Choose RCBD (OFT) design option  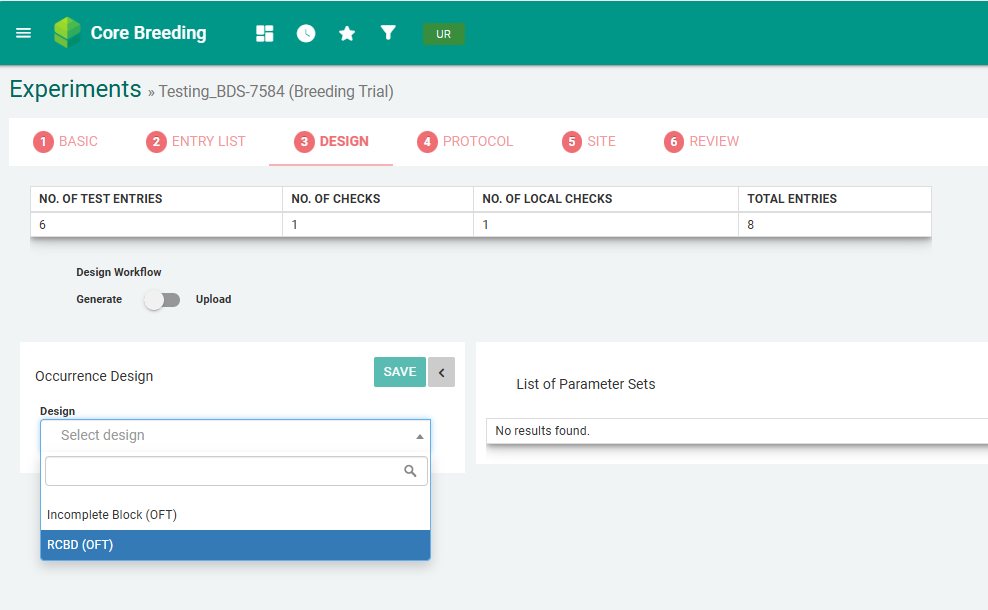pos(235,545)
